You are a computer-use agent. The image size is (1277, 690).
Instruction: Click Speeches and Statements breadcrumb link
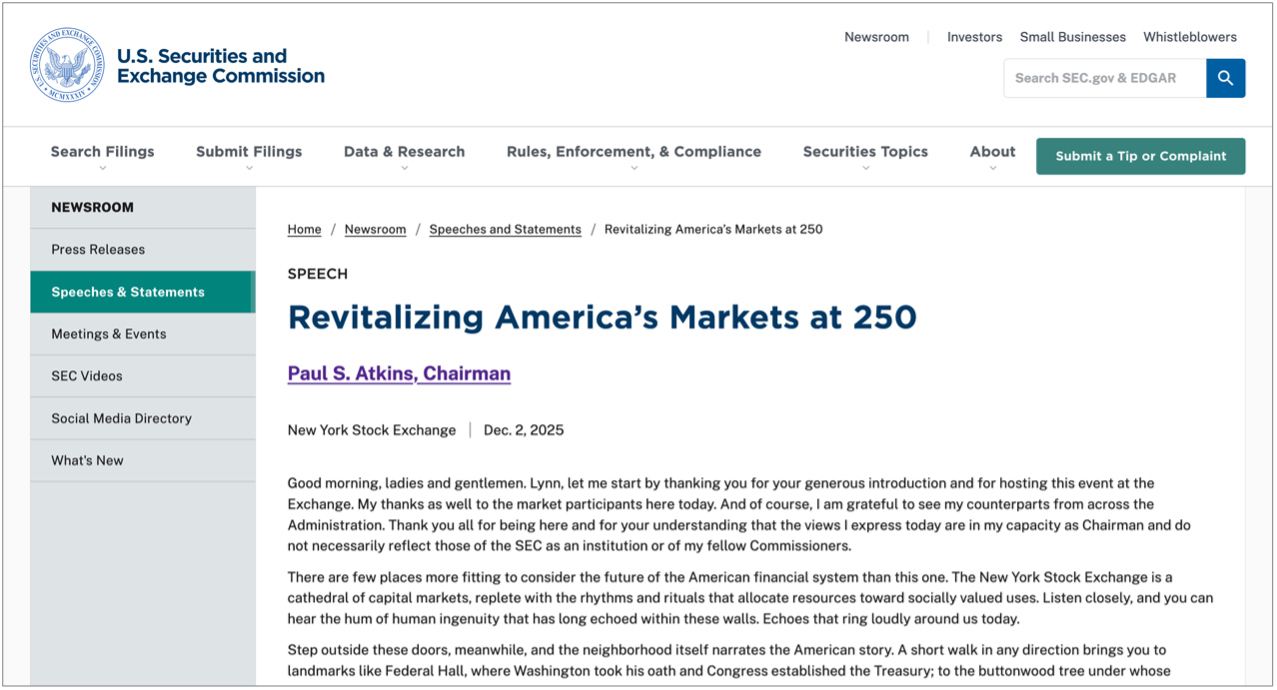(x=505, y=229)
